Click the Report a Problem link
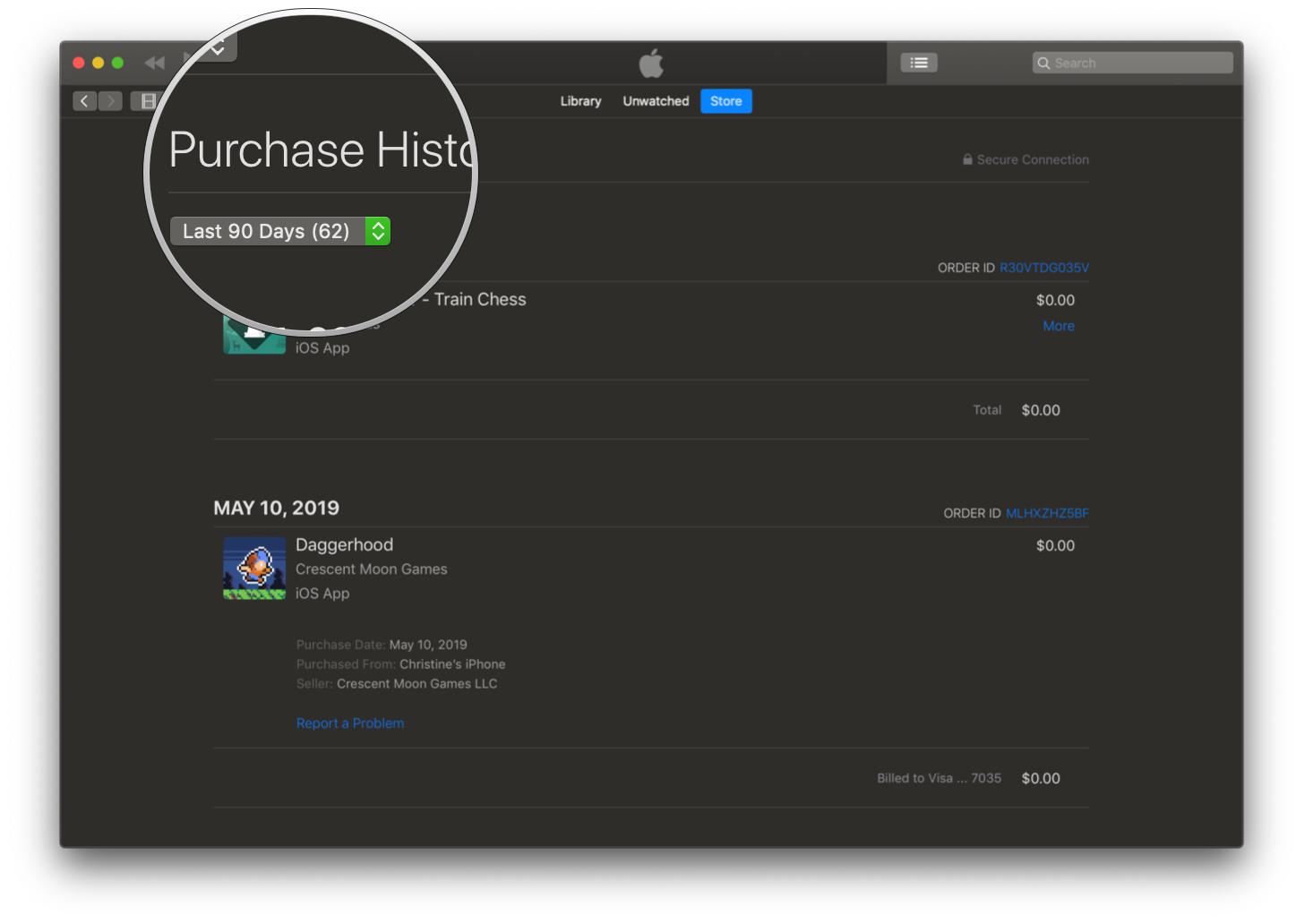This screenshot has width=1304, height=924. [350, 723]
